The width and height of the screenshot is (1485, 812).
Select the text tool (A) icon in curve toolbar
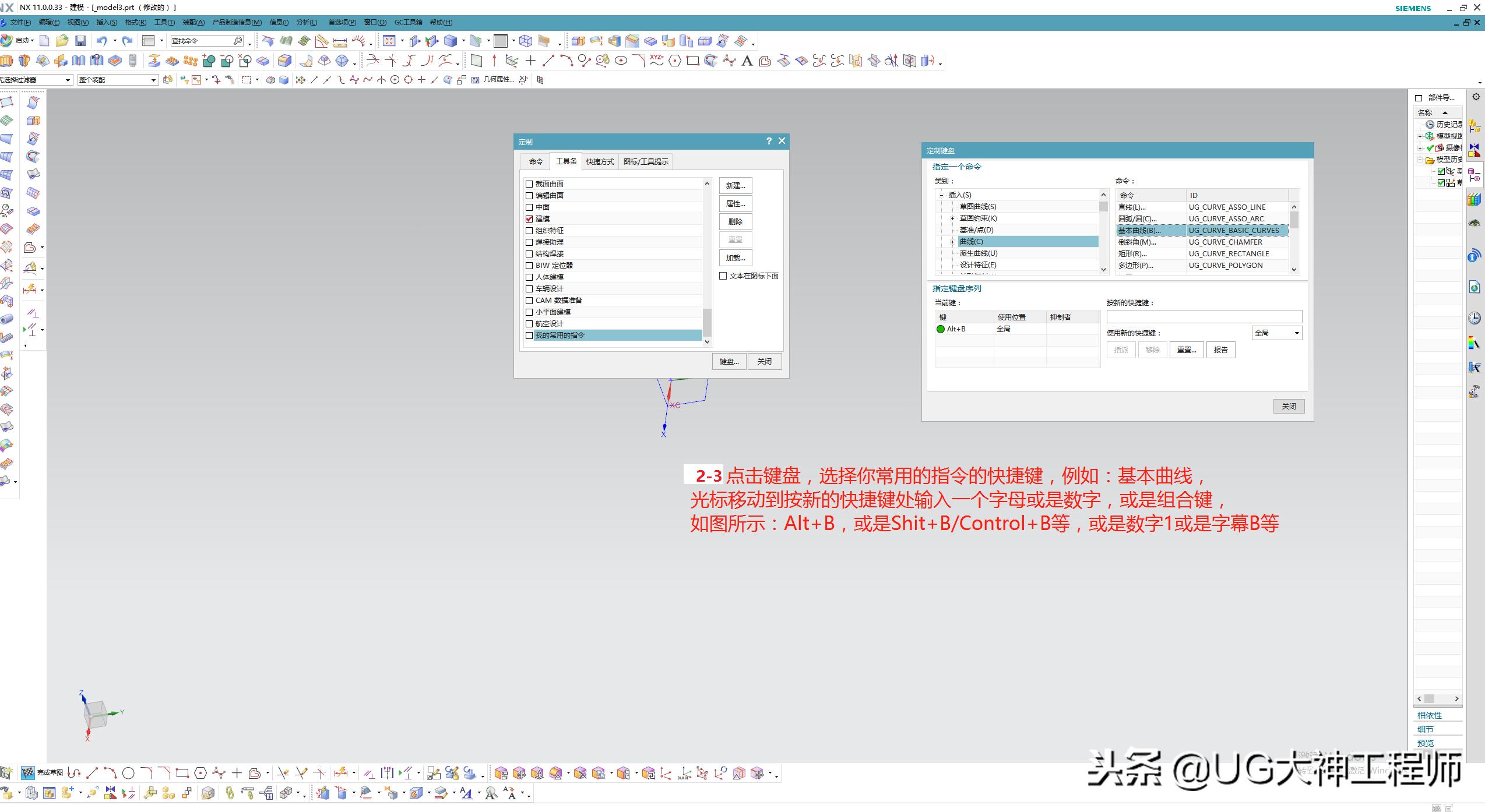pyautogui.click(x=748, y=60)
